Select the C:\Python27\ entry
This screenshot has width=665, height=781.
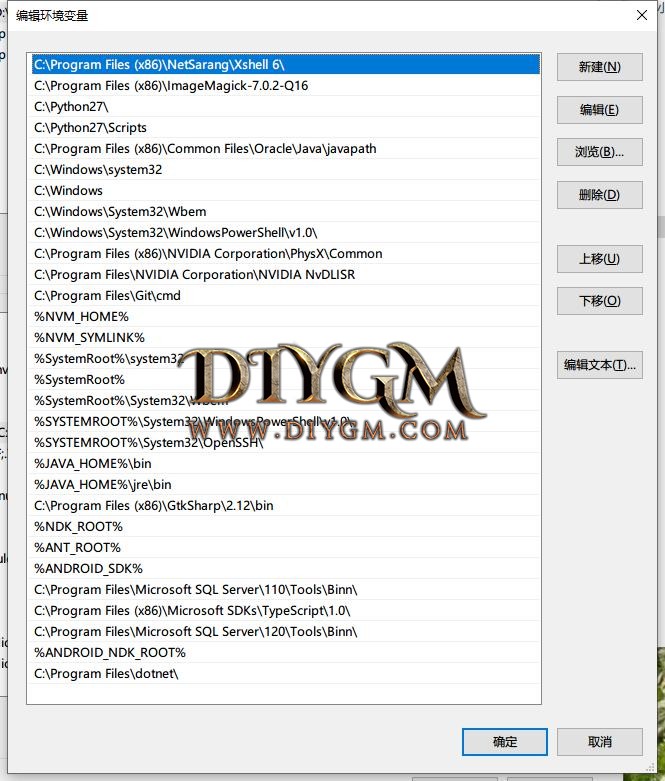pyautogui.click(x=286, y=107)
